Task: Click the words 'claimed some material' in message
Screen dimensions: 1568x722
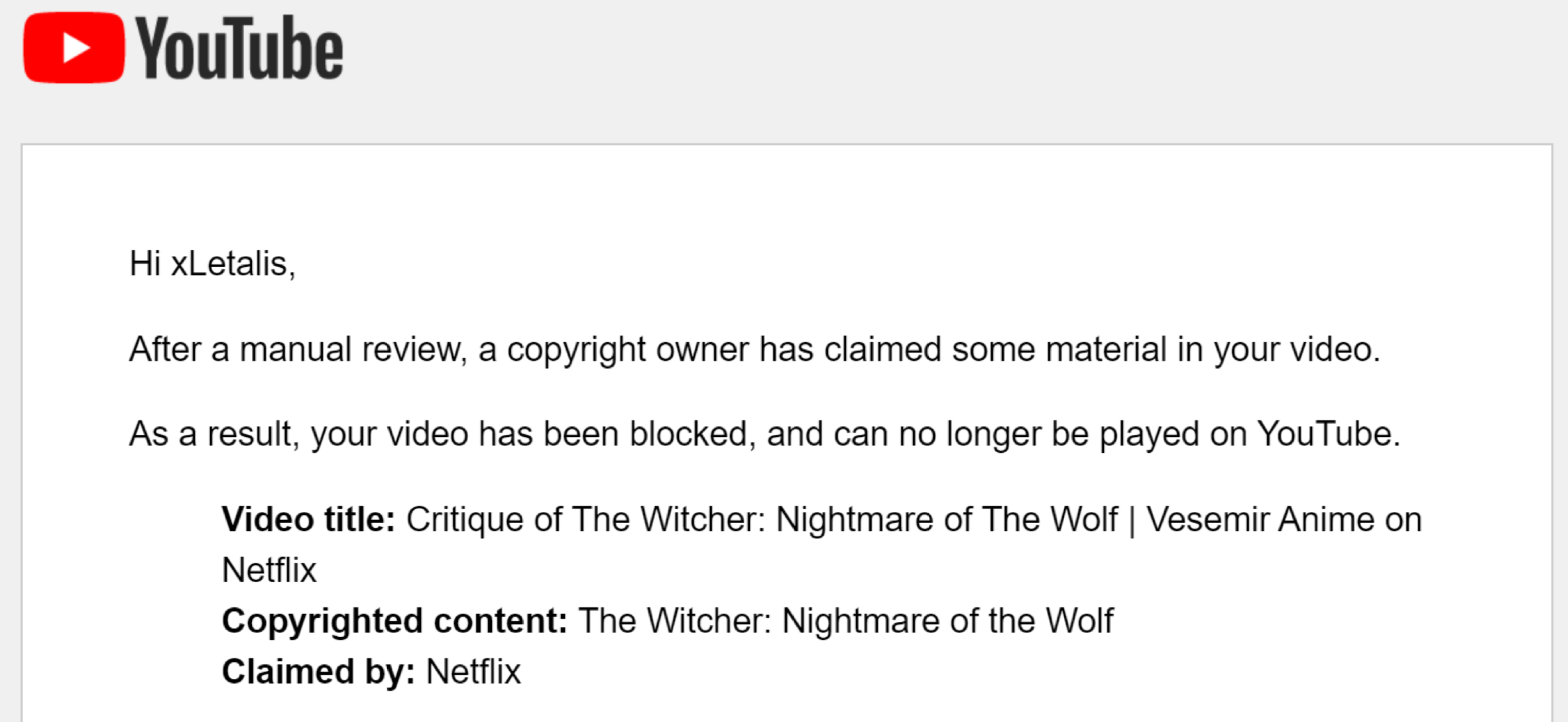Action: (963, 349)
